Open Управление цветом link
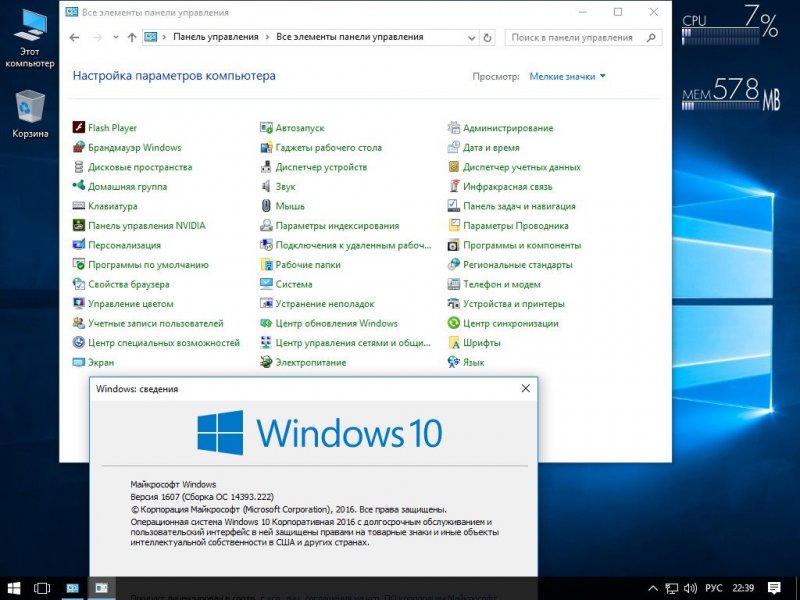 tap(131, 304)
